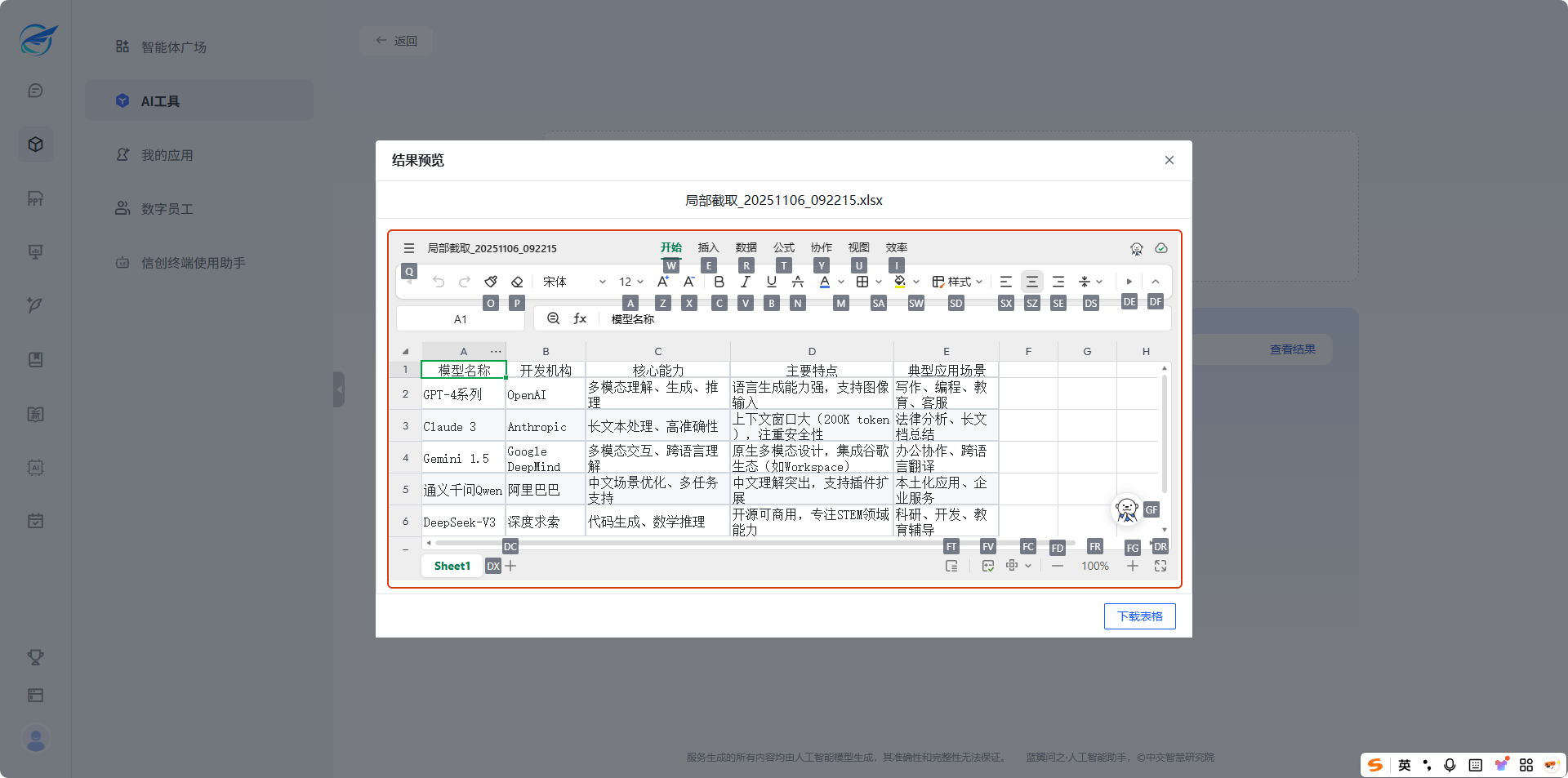1568x778 pixels.
Task: Collapse the toolbar ribbon with the chevron
Action: point(1156,282)
